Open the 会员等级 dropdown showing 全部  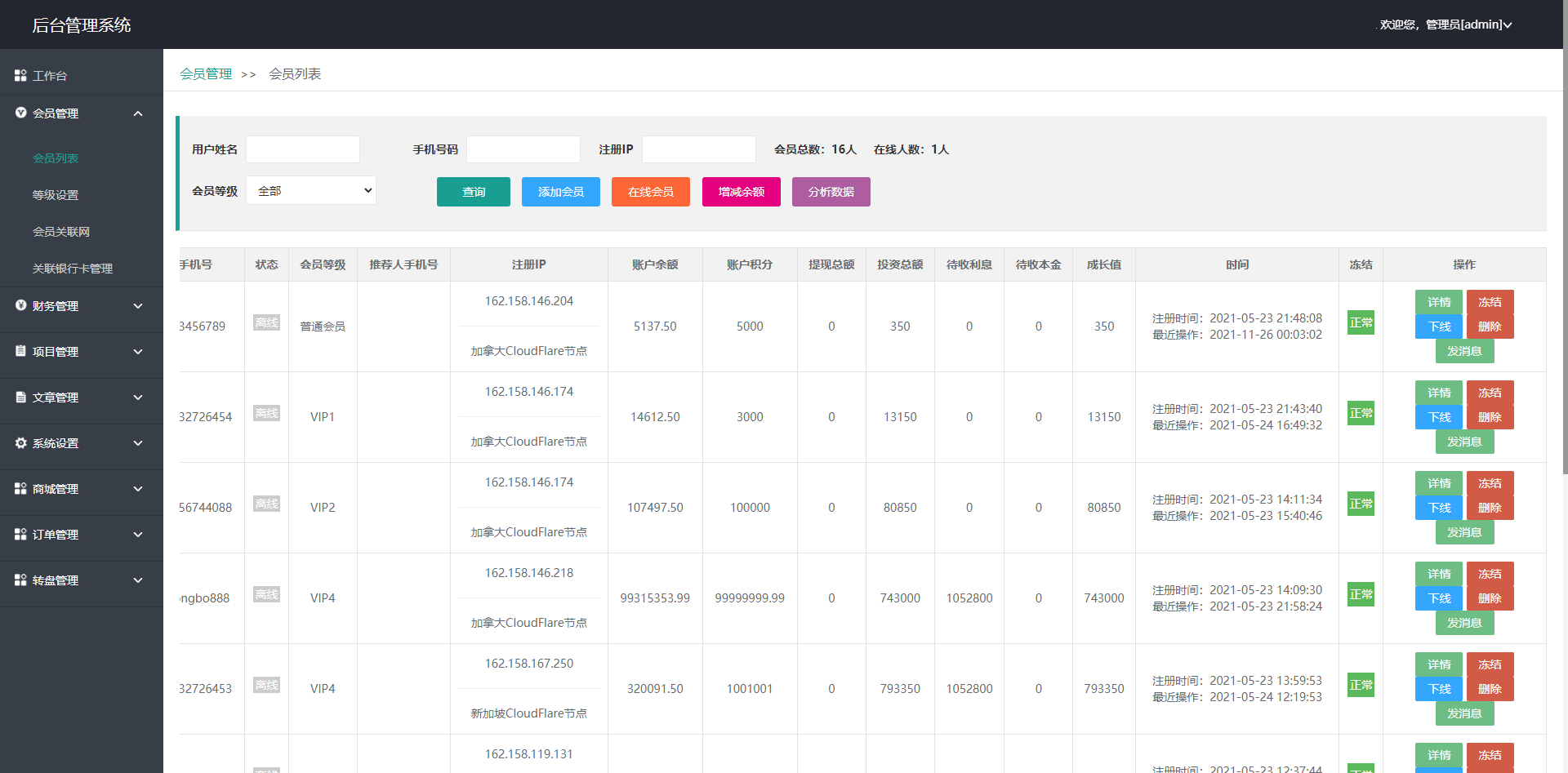pyautogui.click(x=311, y=190)
